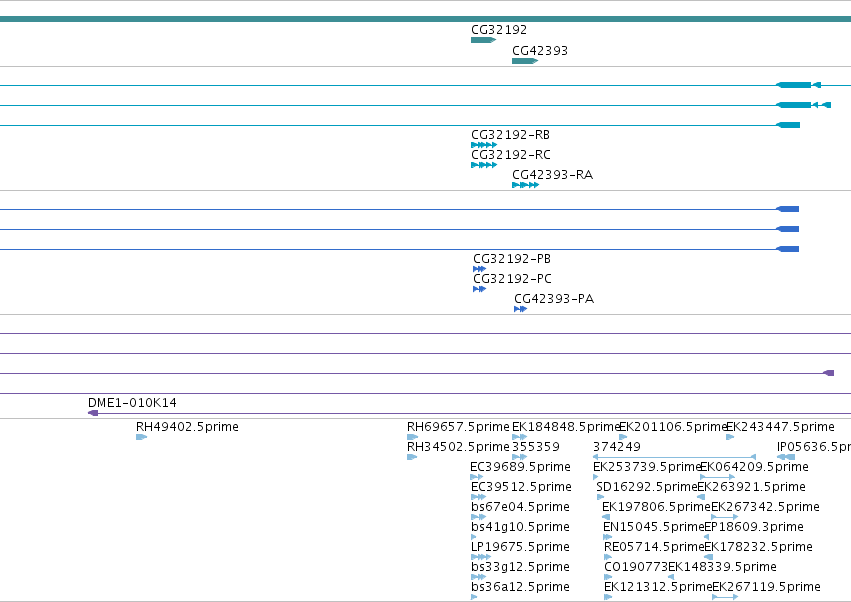Click the EK201106.5prime EST label

[672, 427]
